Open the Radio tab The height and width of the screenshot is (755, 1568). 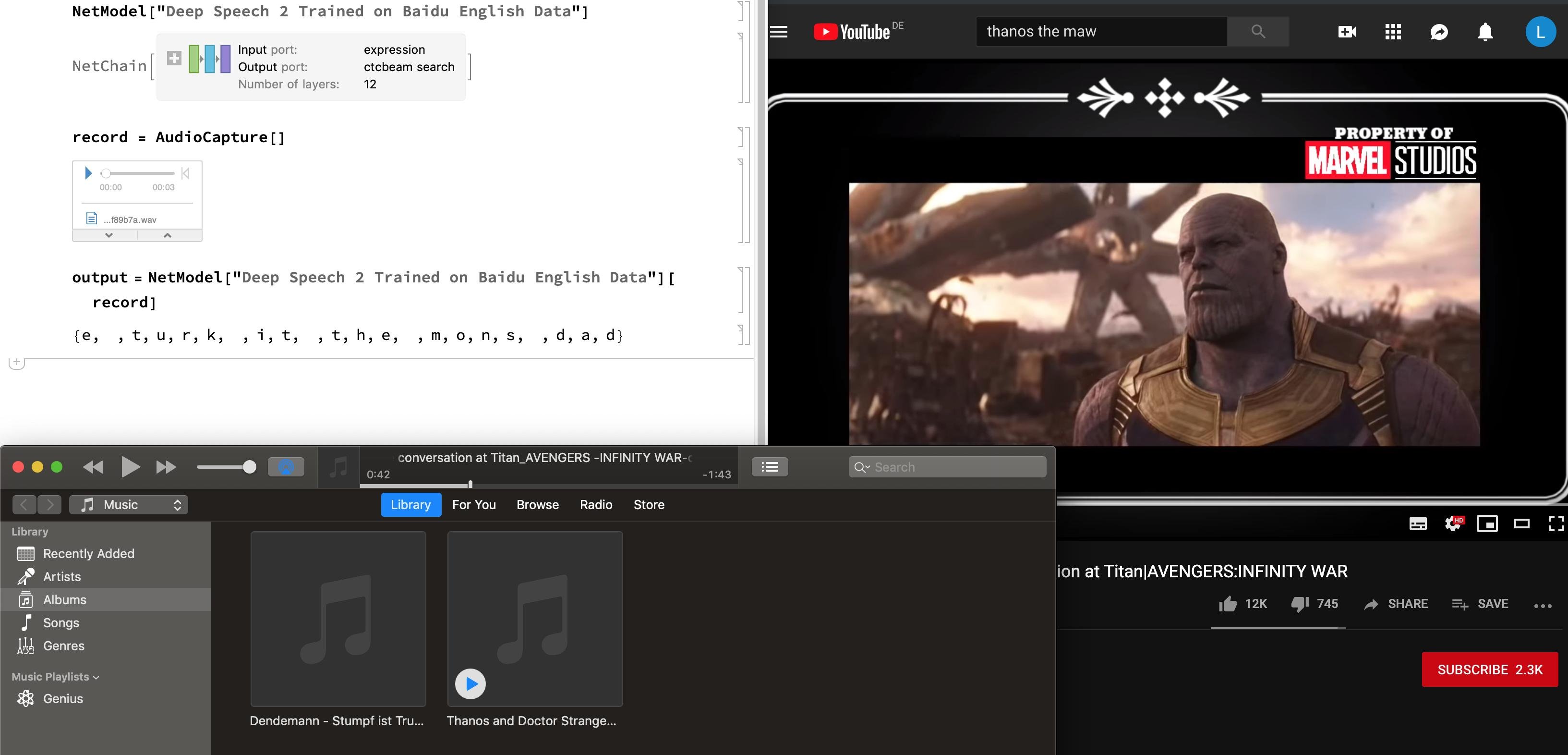(x=596, y=505)
